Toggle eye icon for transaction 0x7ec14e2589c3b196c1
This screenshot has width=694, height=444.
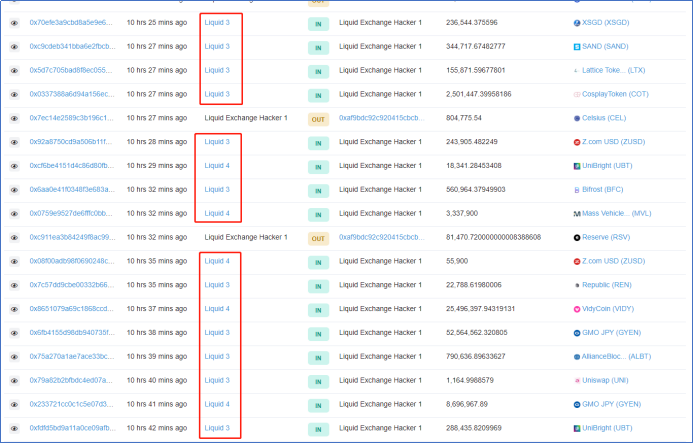pyautogui.click(x=14, y=118)
